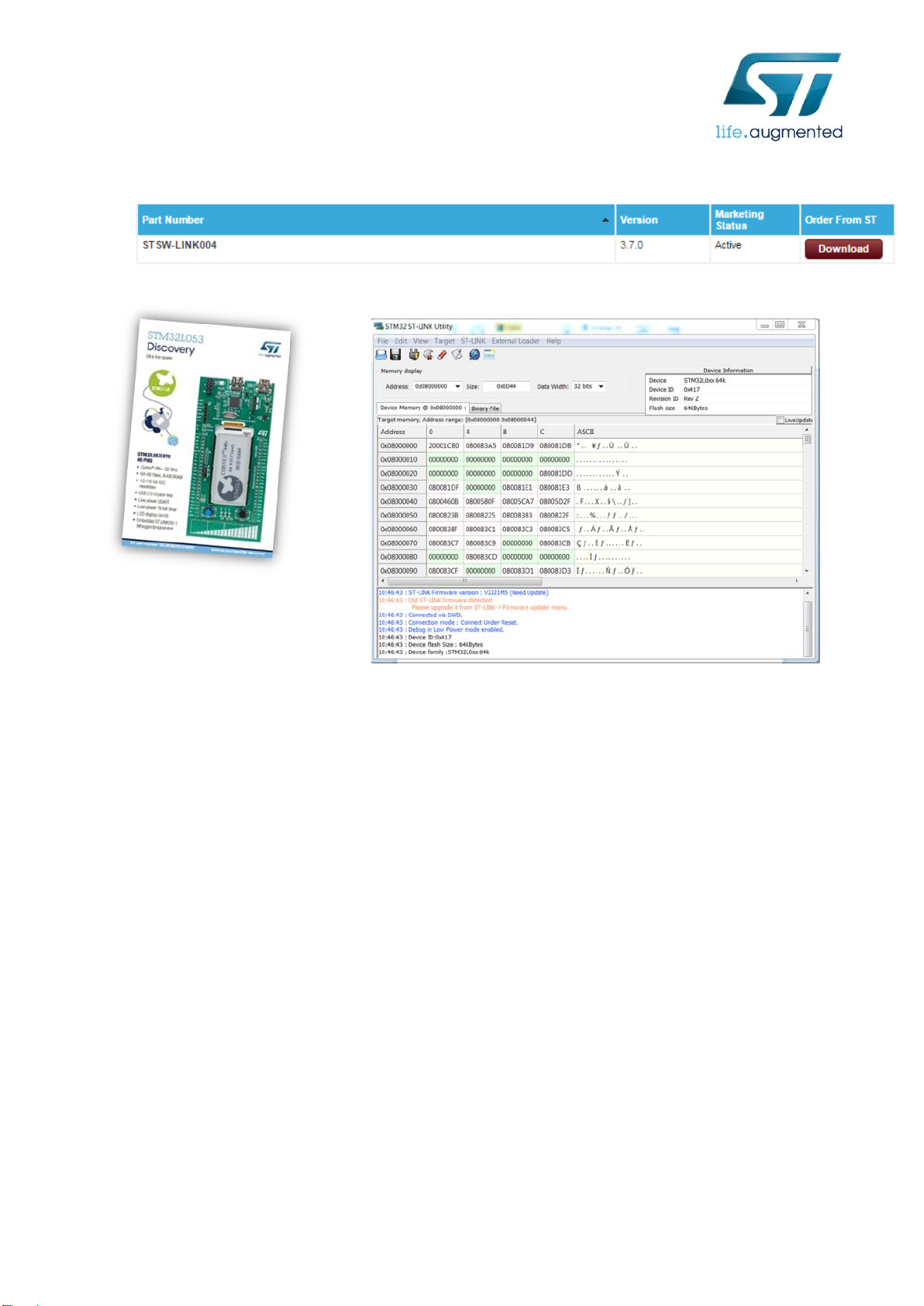924x1306 pixels.
Task: Click the red Download button
Action: [x=843, y=249]
